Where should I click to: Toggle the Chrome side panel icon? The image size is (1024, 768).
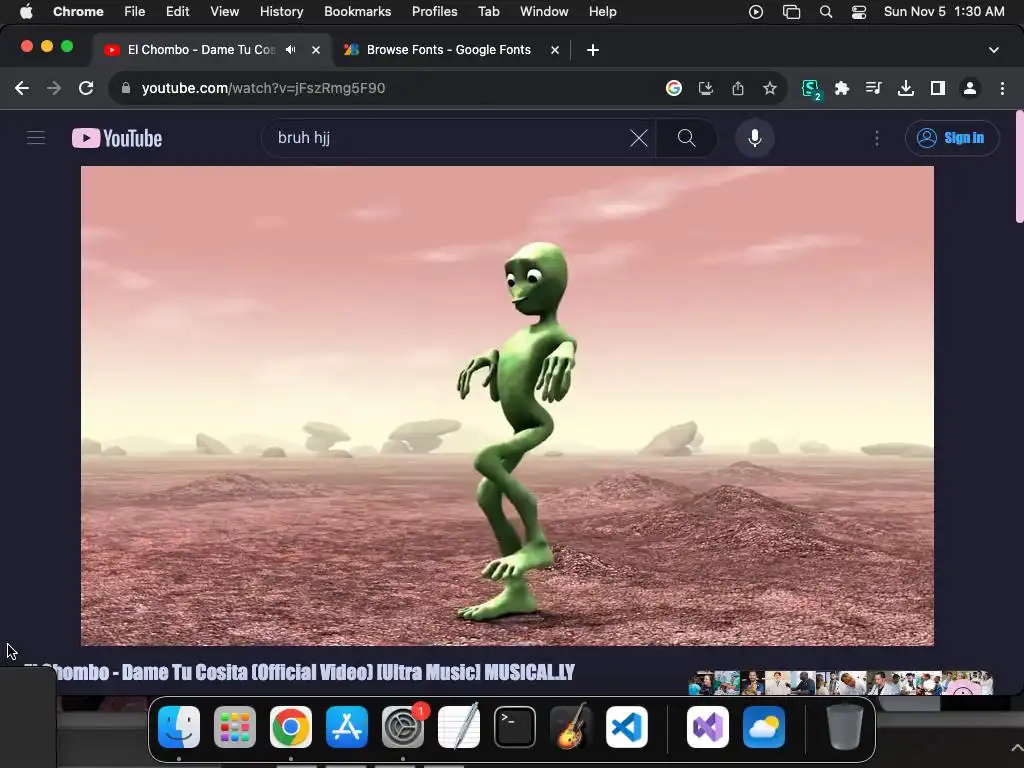tap(938, 88)
